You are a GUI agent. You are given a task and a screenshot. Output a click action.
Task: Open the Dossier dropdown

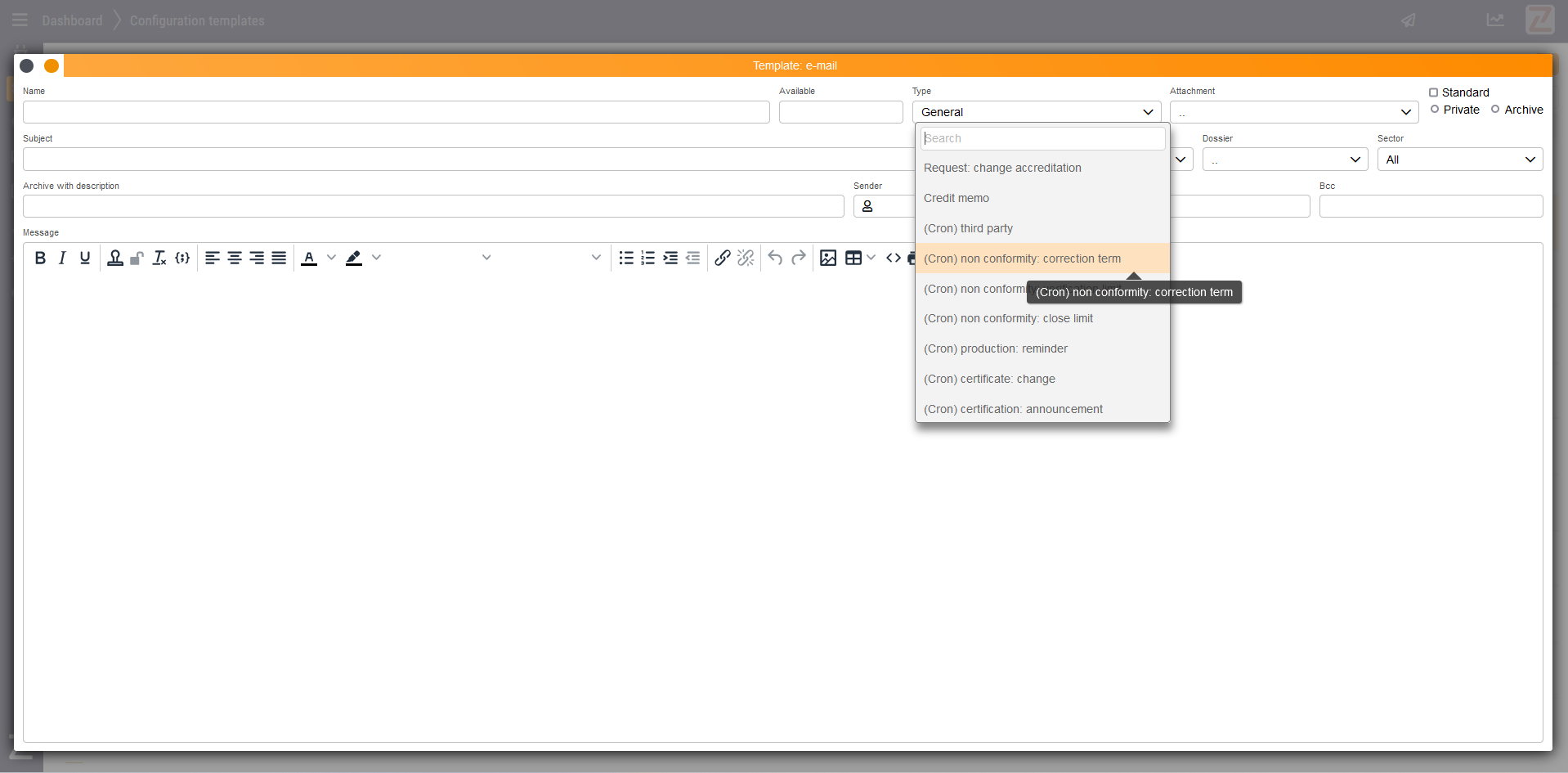pos(1284,160)
